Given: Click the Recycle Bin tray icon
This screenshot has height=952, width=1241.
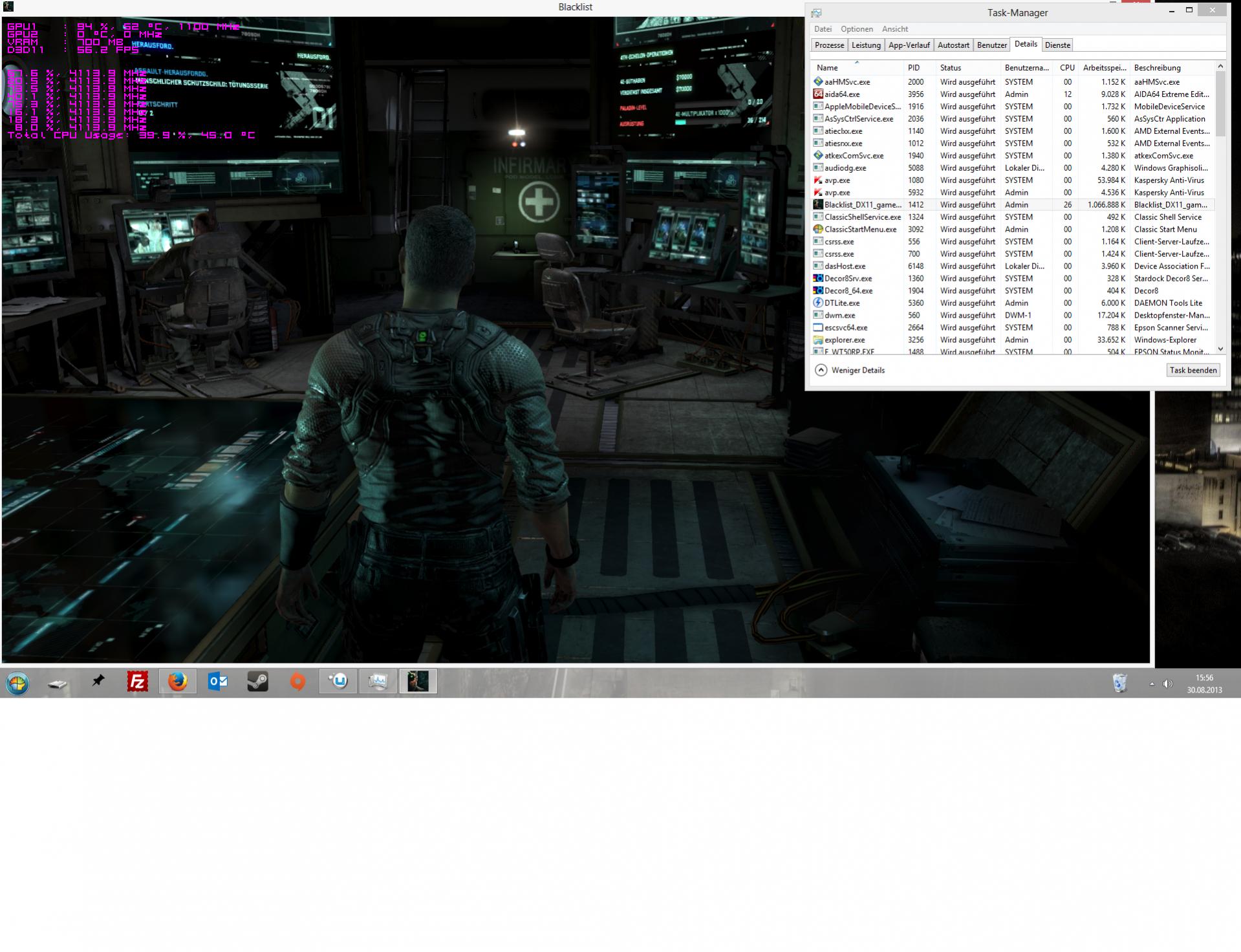Looking at the screenshot, I should click(1119, 683).
